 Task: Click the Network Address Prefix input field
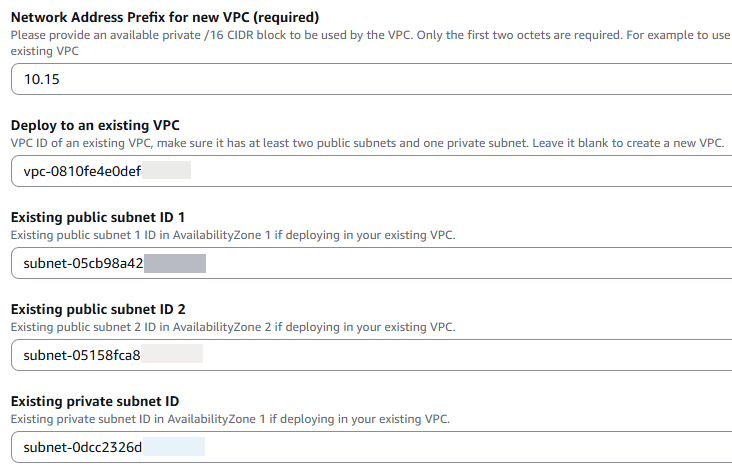click(400, 79)
